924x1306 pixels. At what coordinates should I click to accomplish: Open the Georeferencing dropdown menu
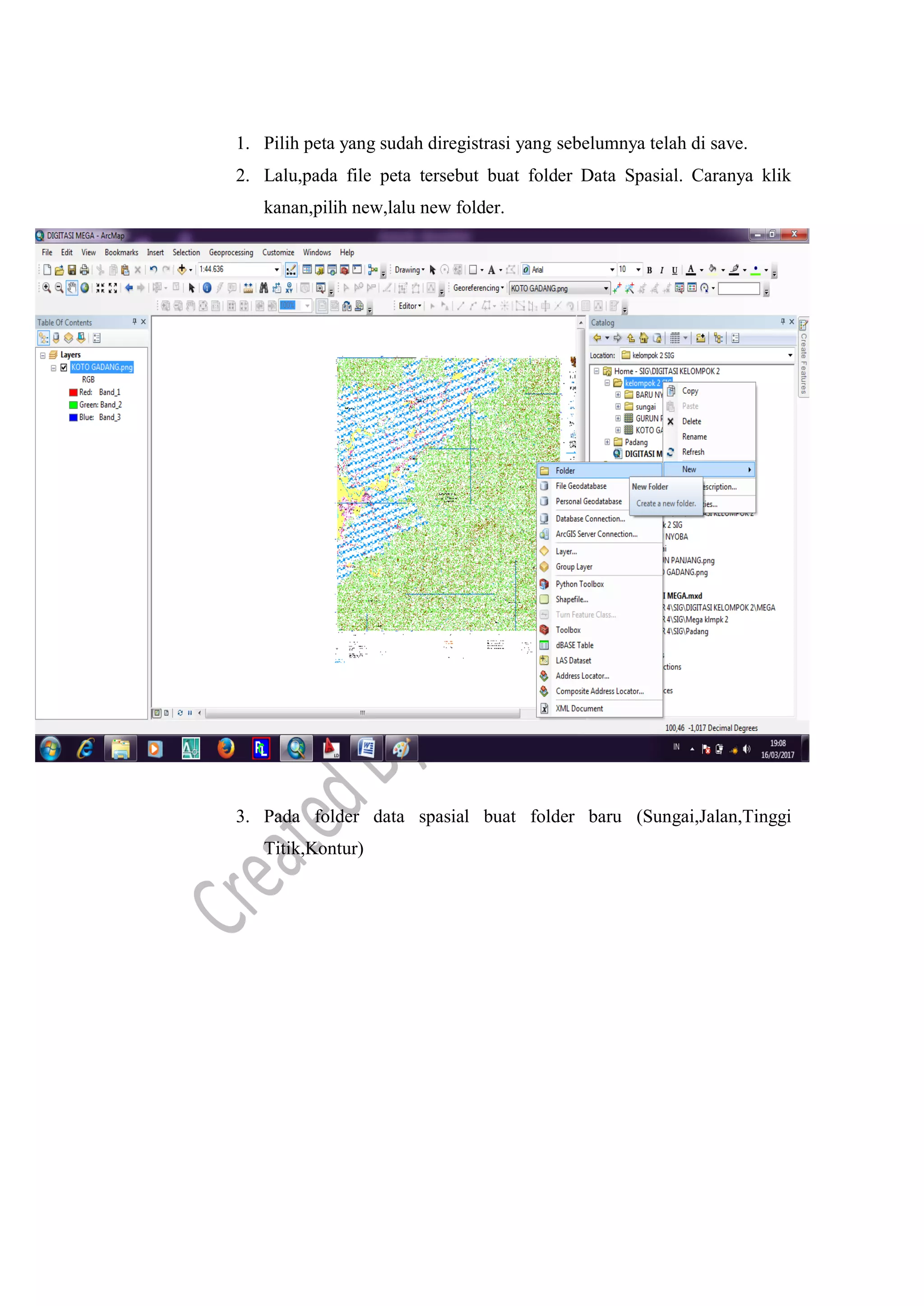pyautogui.click(x=478, y=288)
